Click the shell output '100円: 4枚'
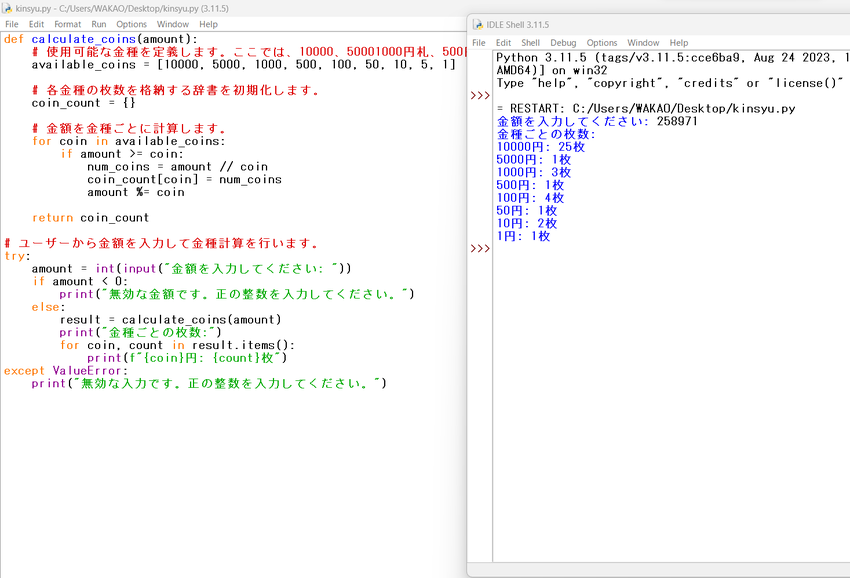 pyautogui.click(x=530, y=197)
